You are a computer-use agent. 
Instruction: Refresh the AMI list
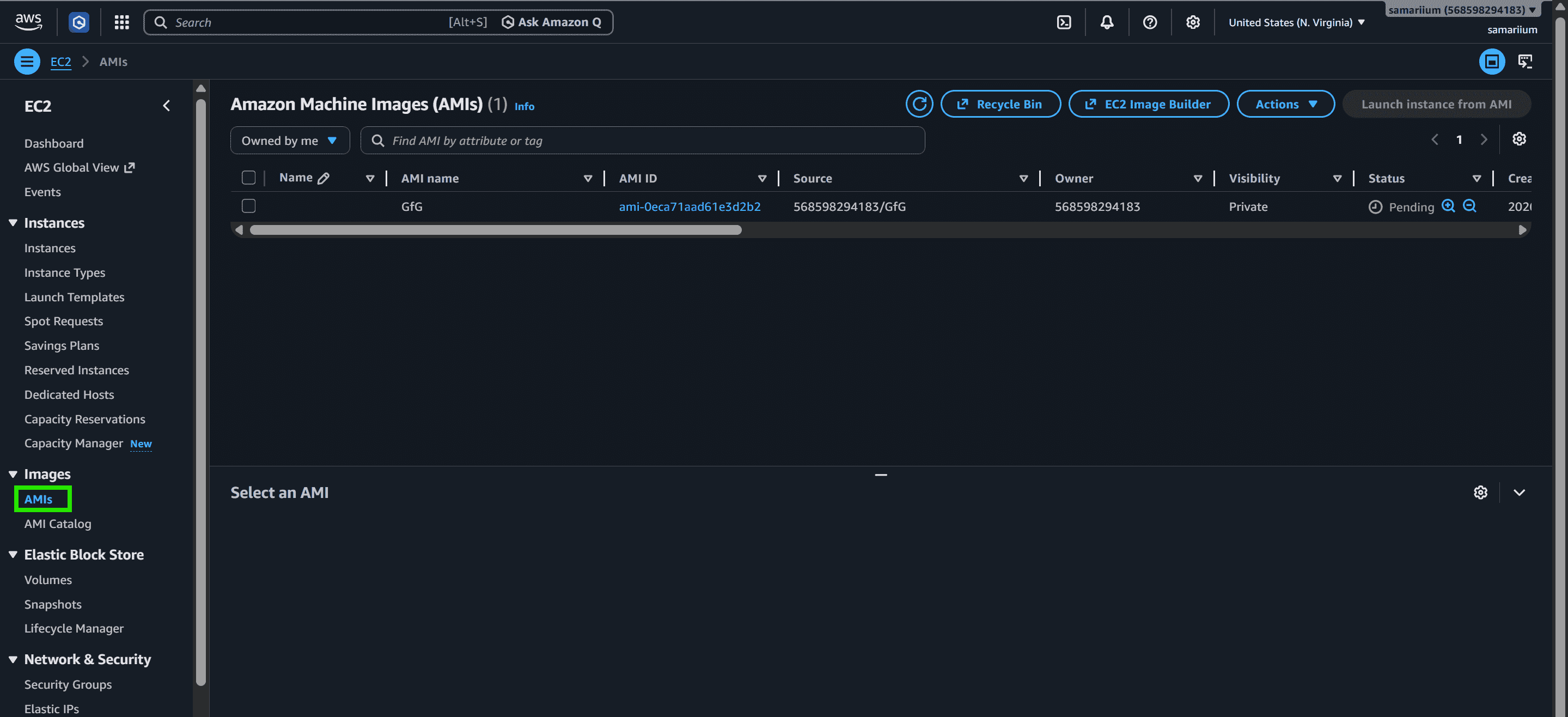point(919,104)
